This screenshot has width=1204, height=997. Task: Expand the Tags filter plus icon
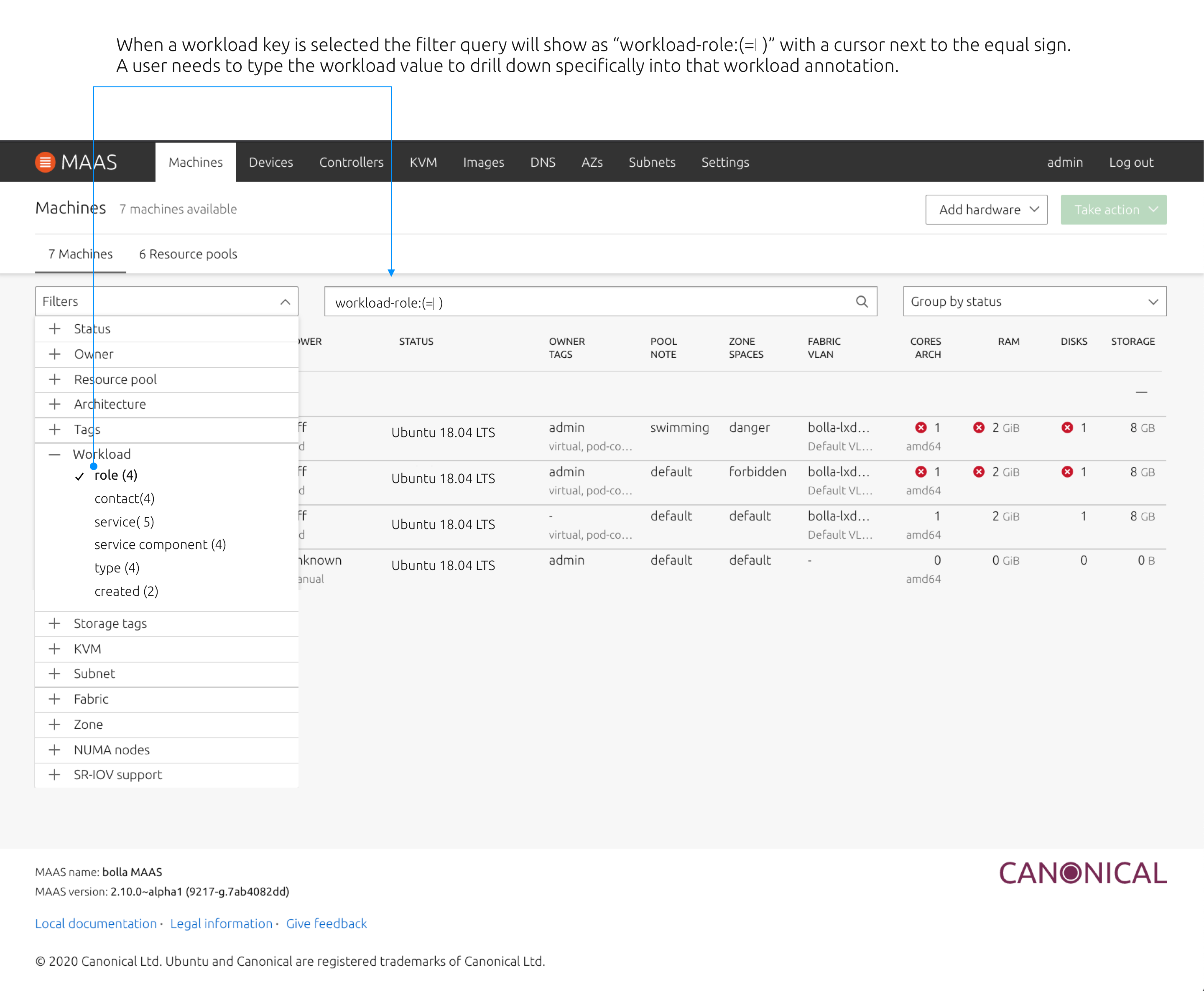tap(54, 429)
